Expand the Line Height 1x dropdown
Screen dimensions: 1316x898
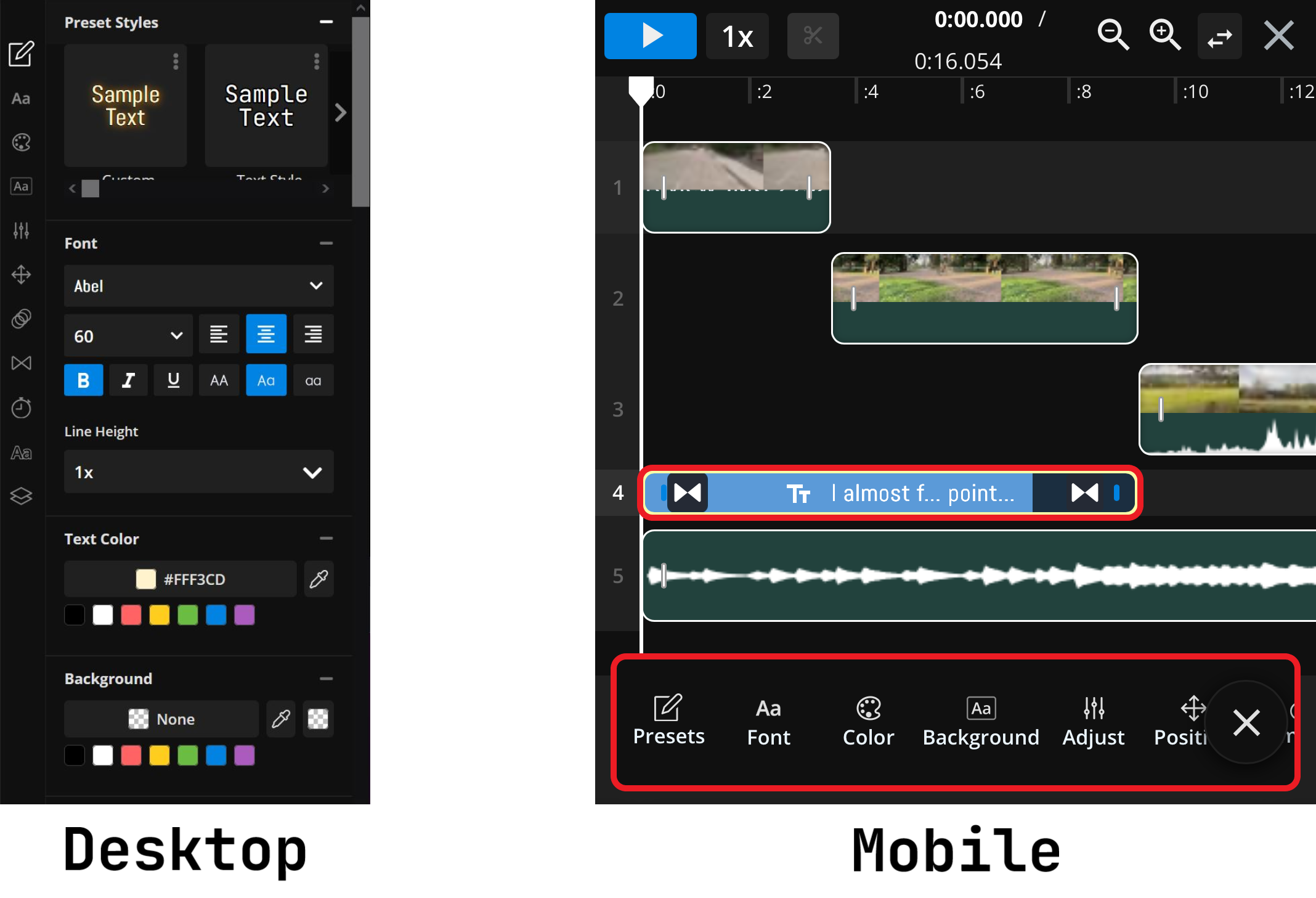click(198, 472)
